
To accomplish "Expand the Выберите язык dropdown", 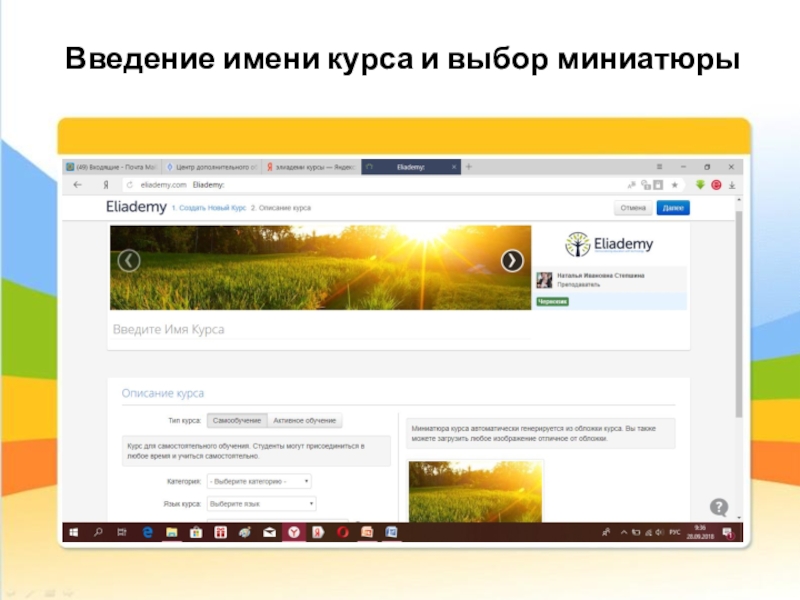I will tap(261, 504).
